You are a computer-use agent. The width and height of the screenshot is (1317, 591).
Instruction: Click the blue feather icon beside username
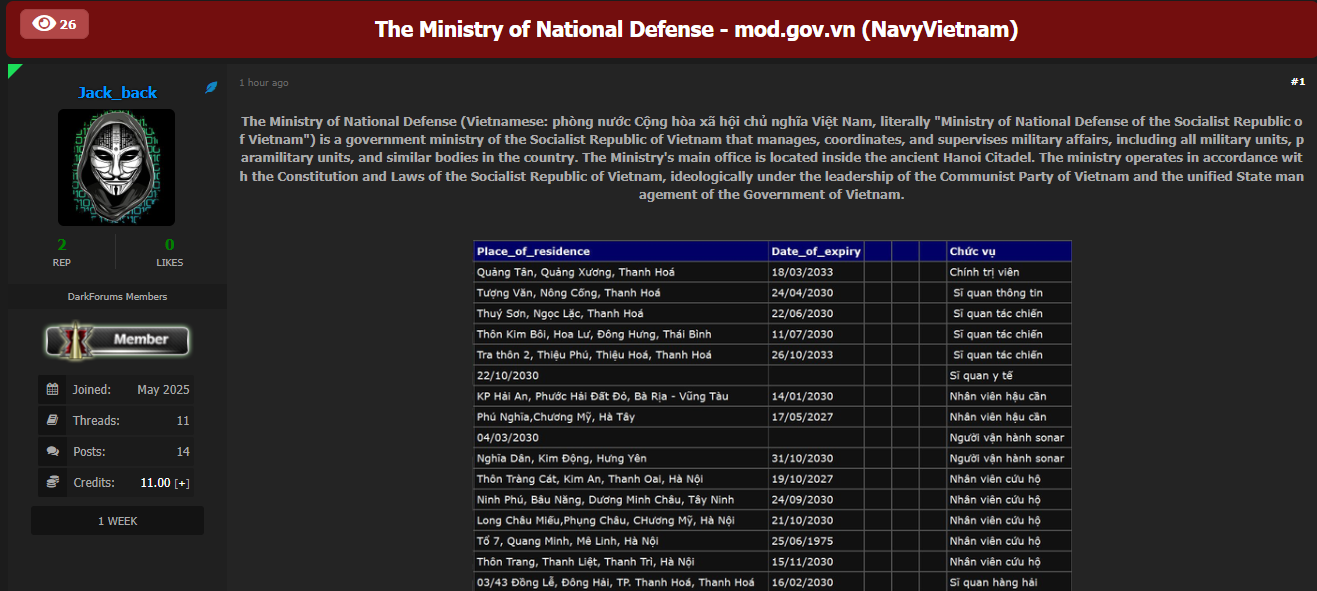[211, 88]
